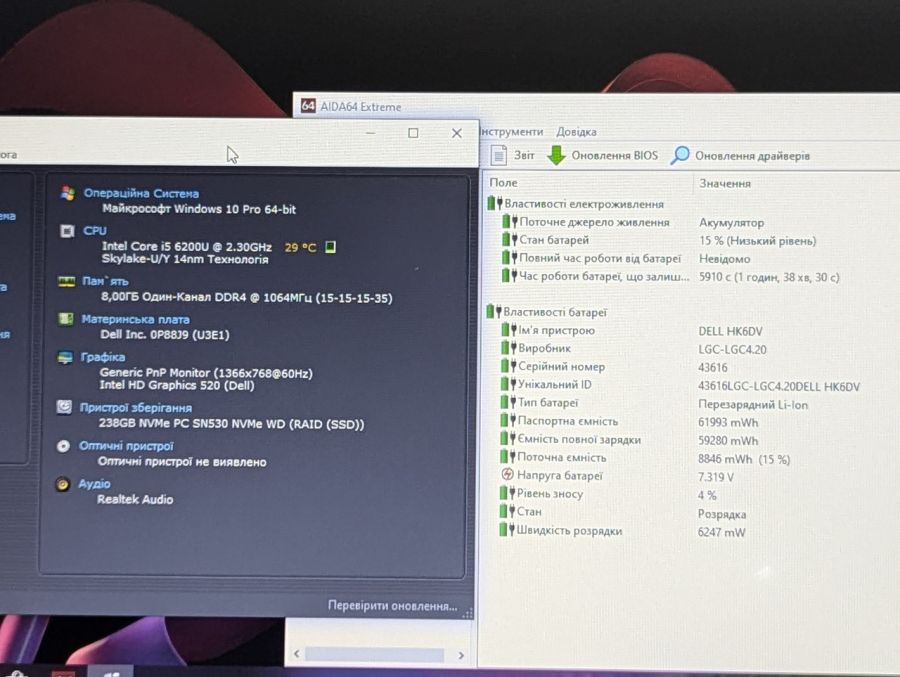
Task: Click the green Оновлення BIOS arrow icon
Action: pos(556,155)
